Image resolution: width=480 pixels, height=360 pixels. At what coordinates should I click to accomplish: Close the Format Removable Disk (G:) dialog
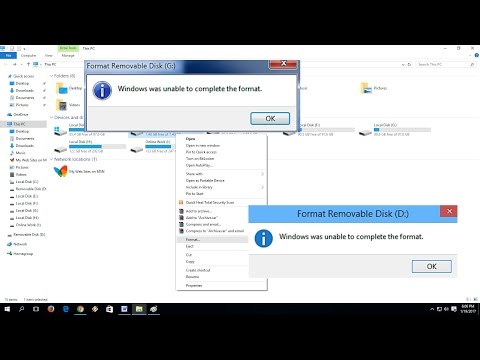(x=283, y=63)
